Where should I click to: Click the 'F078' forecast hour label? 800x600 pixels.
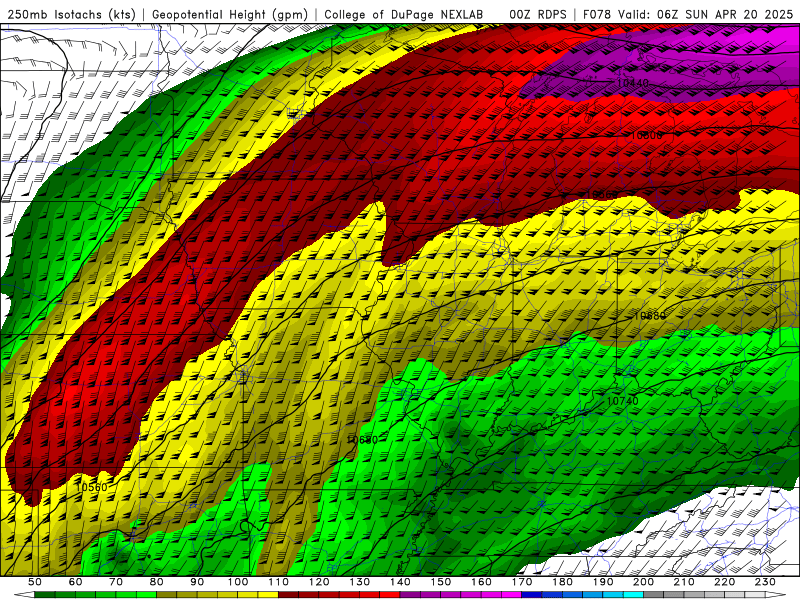click(597, 14)
